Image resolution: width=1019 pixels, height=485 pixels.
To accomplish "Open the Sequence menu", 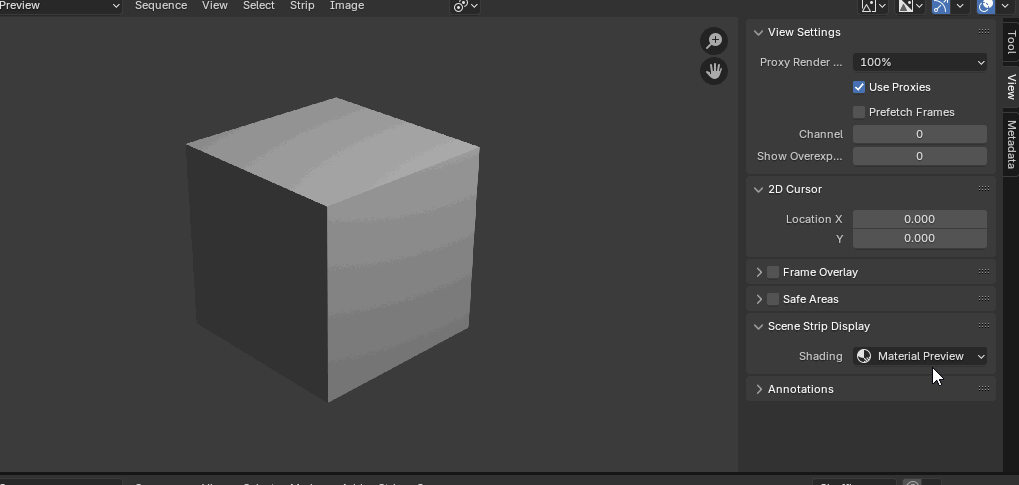I will (x=161, y=6).
